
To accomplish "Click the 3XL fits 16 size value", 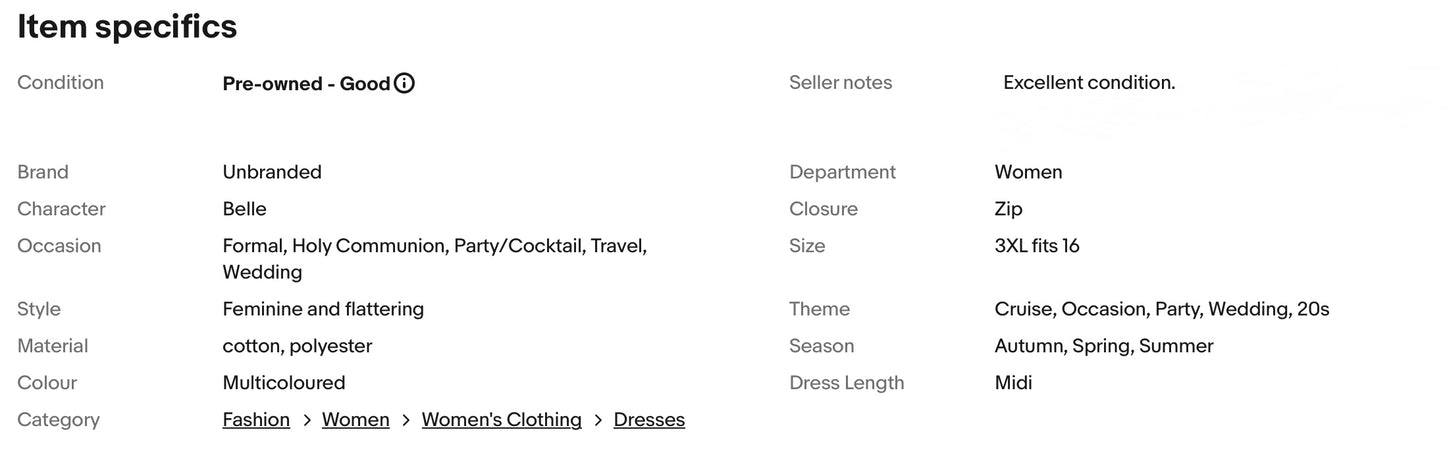I will tap(1037, 246).
